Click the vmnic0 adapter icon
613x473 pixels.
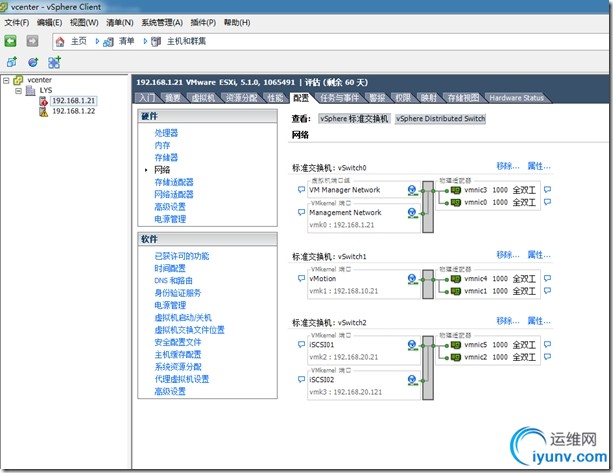(x=456, y=202)
